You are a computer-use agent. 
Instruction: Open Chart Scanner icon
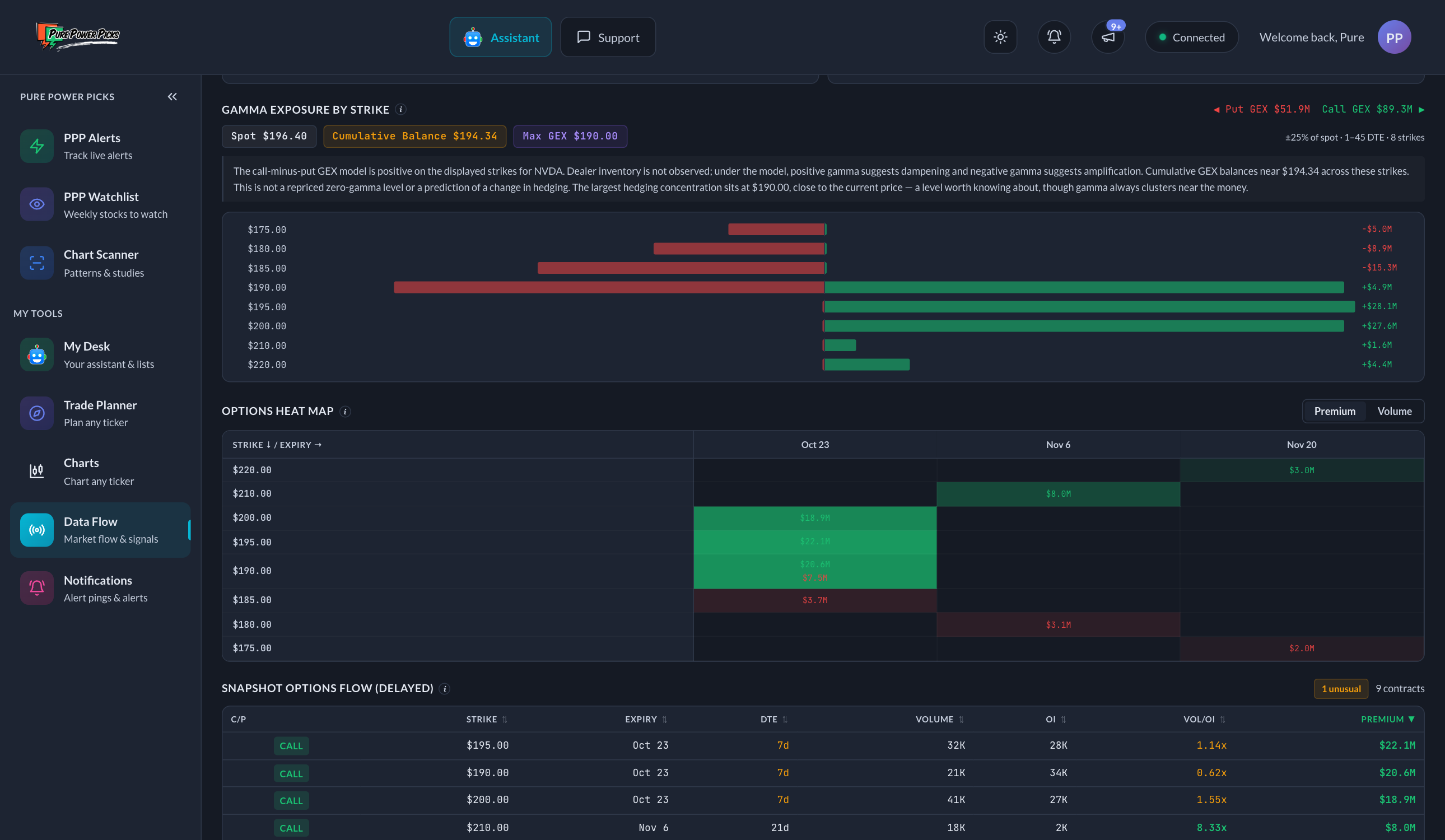click(37, 263)
